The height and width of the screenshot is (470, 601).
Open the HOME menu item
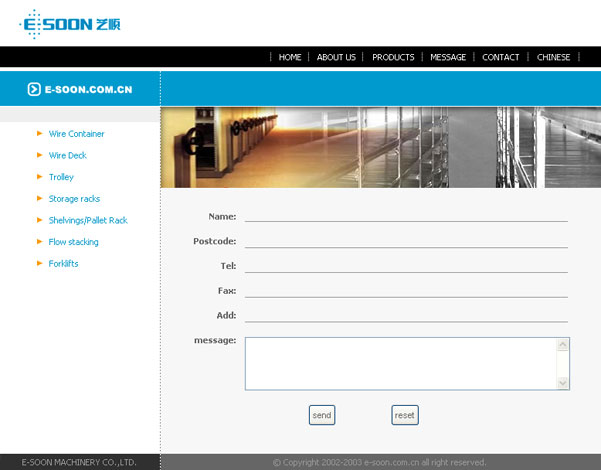pos(290,57)
